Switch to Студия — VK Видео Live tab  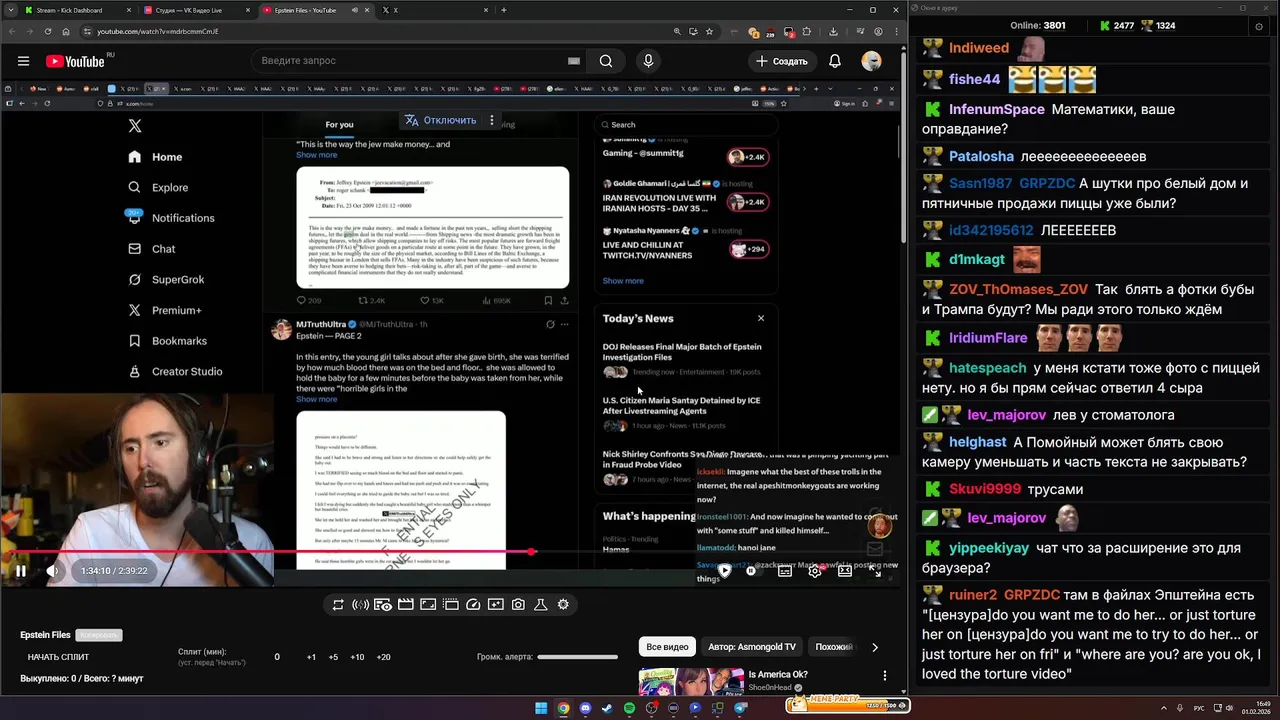(196, 10)
